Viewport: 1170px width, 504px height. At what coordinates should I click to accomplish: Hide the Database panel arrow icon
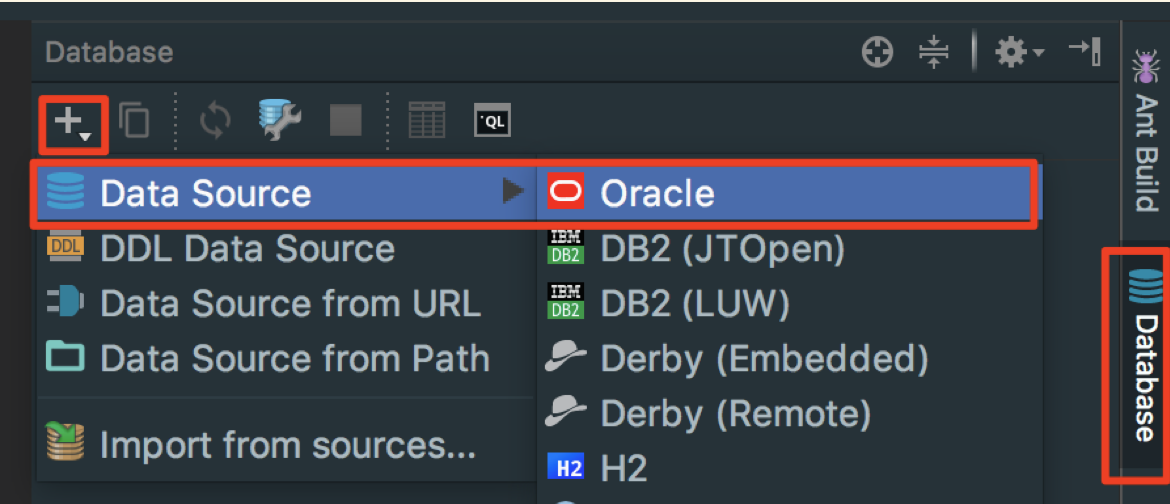click(1084, 53)
